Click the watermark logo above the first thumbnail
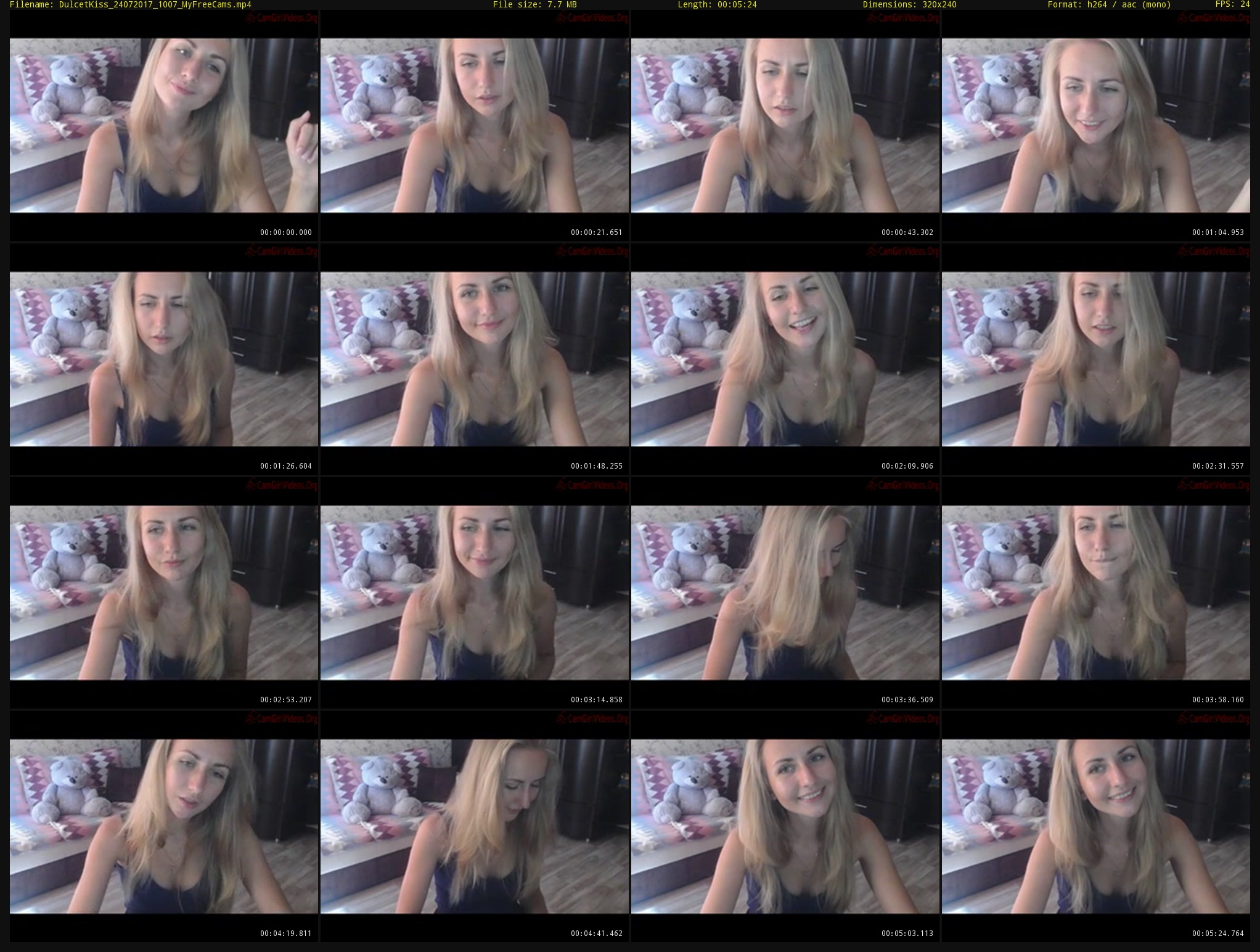Viewport: 1260px width, 952px height. [281, 18]
